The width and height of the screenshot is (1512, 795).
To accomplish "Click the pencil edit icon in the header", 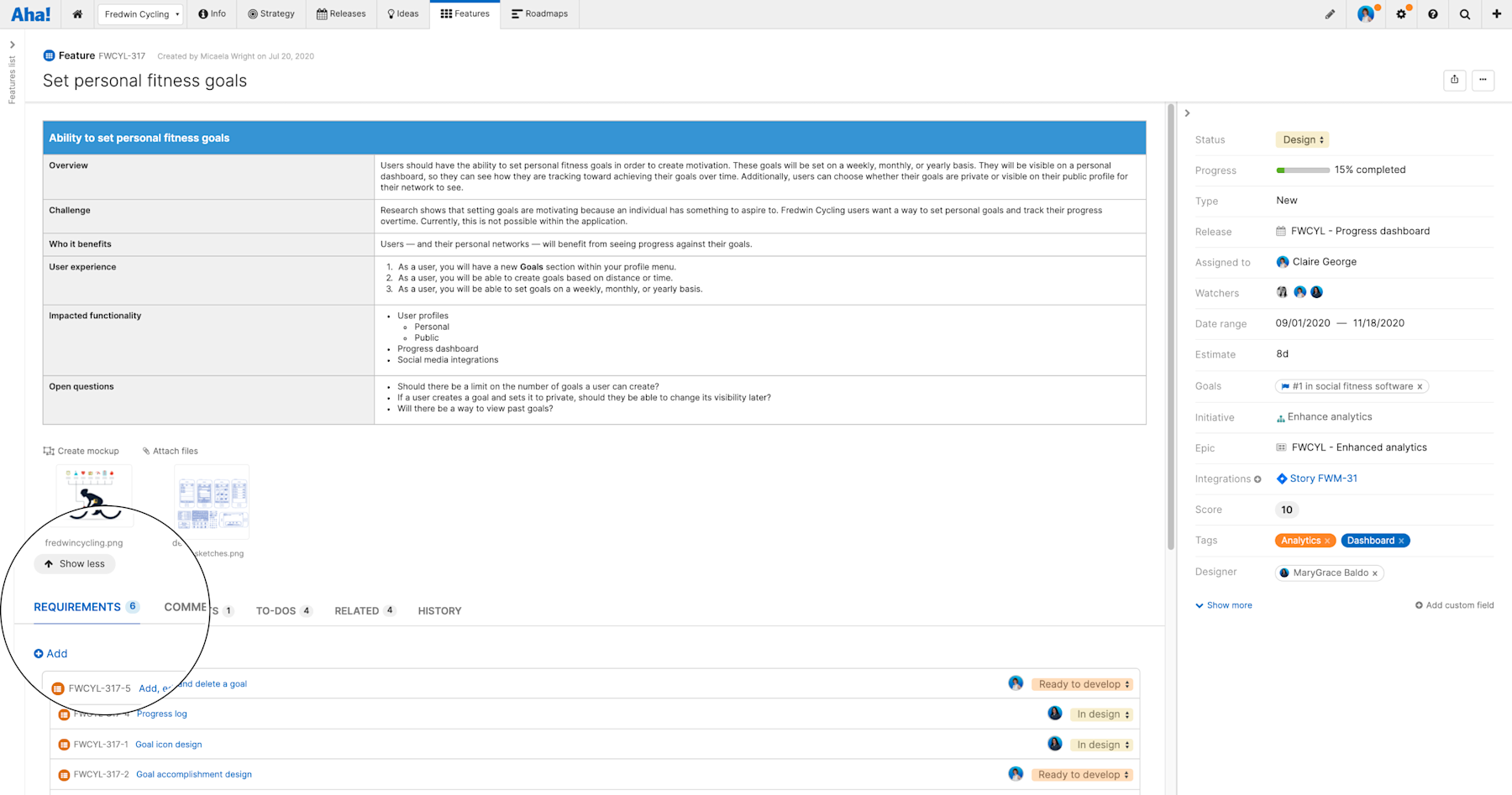I will coord(1330,14).
